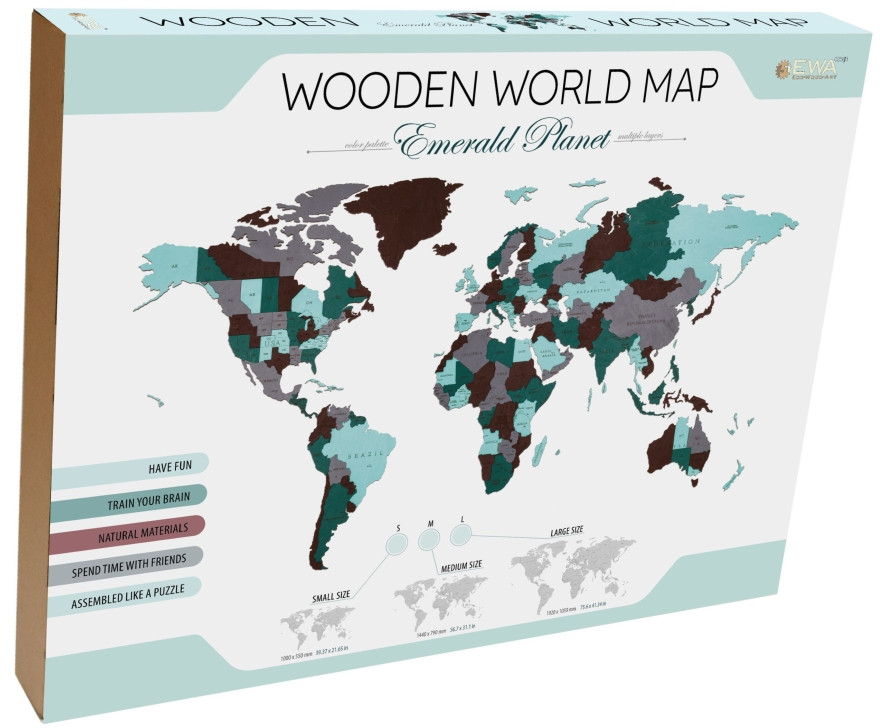This screenshot has height=728, width=880.
Task: Click the large size gray map
Action: 573,571
